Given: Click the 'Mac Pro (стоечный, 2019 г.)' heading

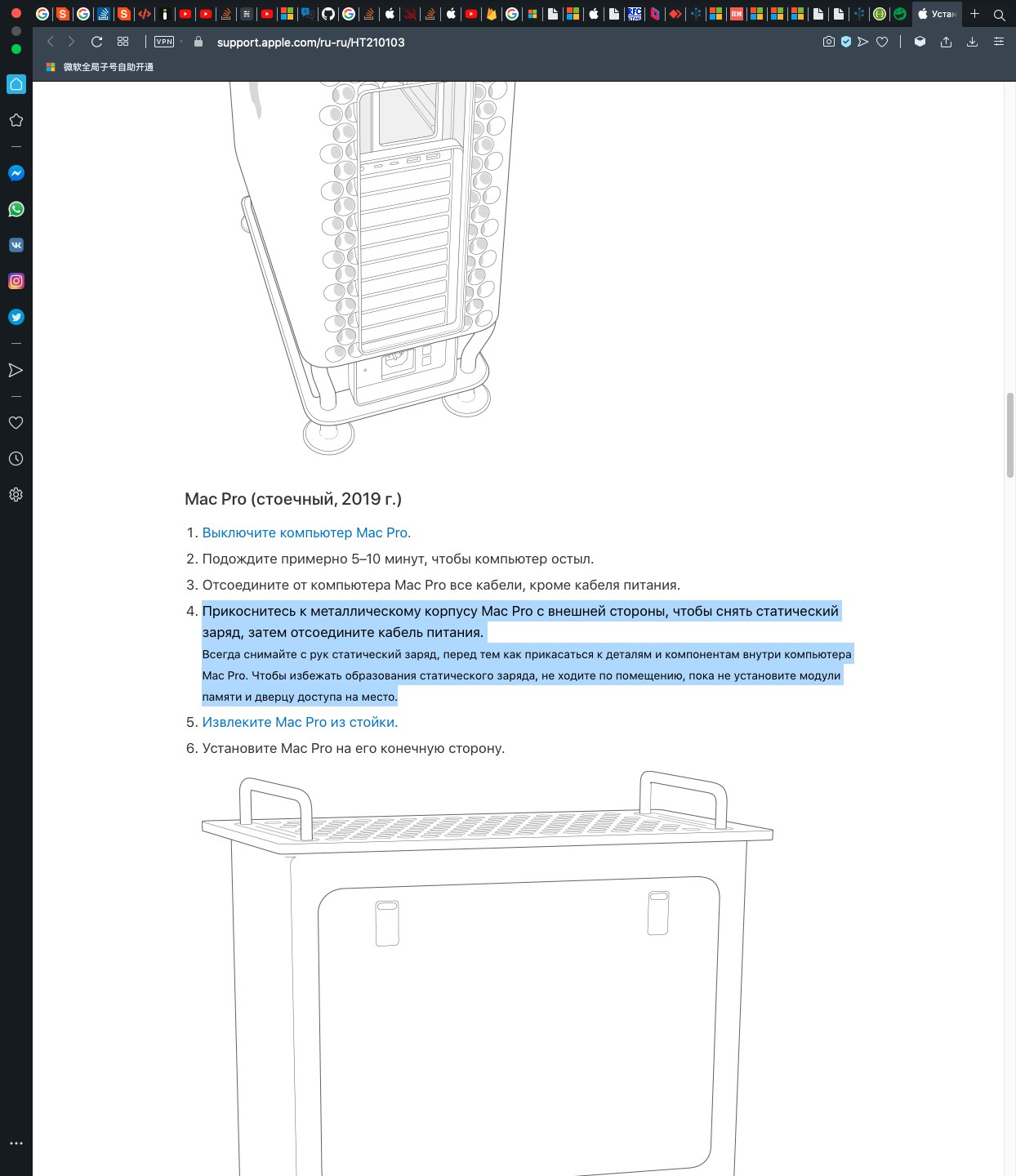Looking at the screenshot, I should click(x=293, y=499).
